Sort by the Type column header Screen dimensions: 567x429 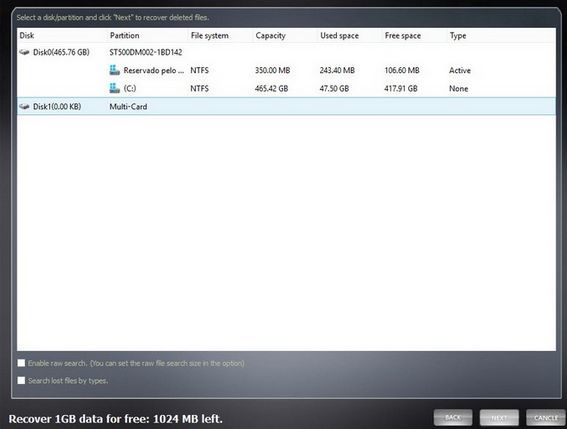point(458,35)
